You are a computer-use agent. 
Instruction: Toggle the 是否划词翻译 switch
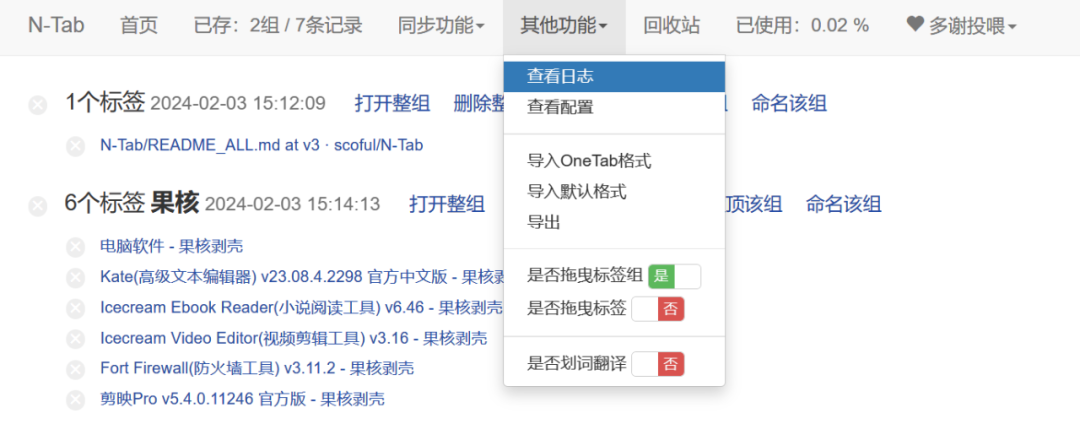tap(658, 363)
